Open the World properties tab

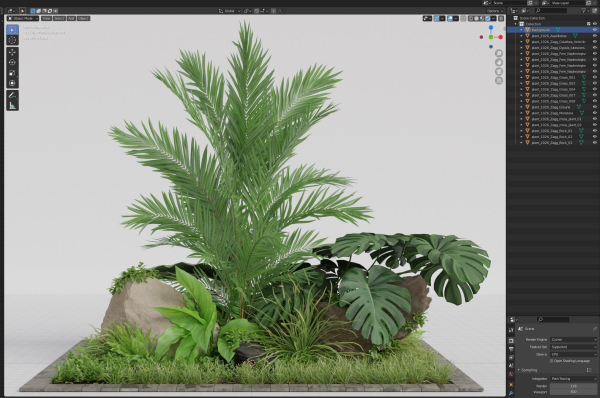[x=512, y=374]
